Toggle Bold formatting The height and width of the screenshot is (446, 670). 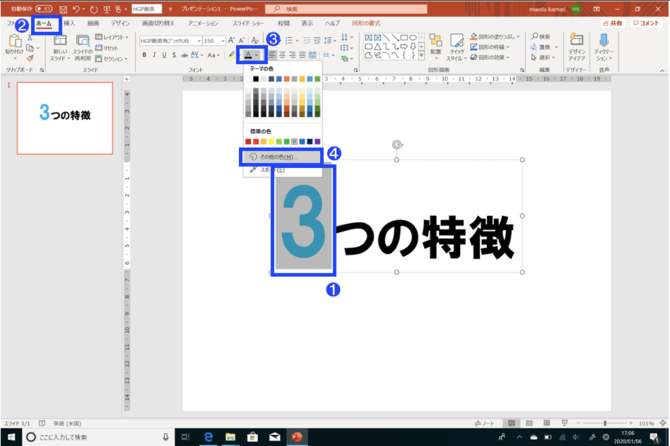[x=144, y=55]
